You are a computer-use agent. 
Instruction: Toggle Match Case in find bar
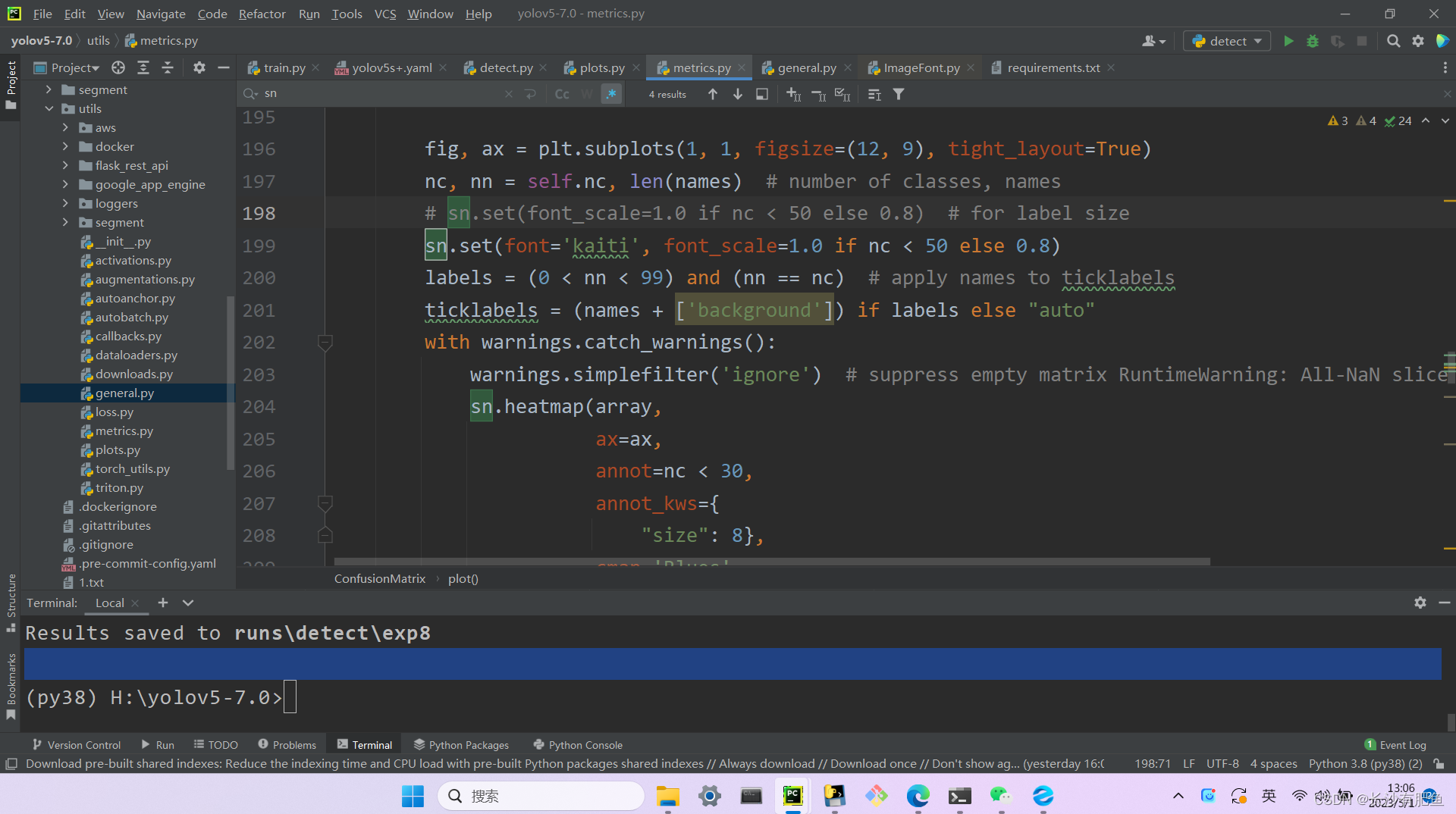tap(562, 94)
